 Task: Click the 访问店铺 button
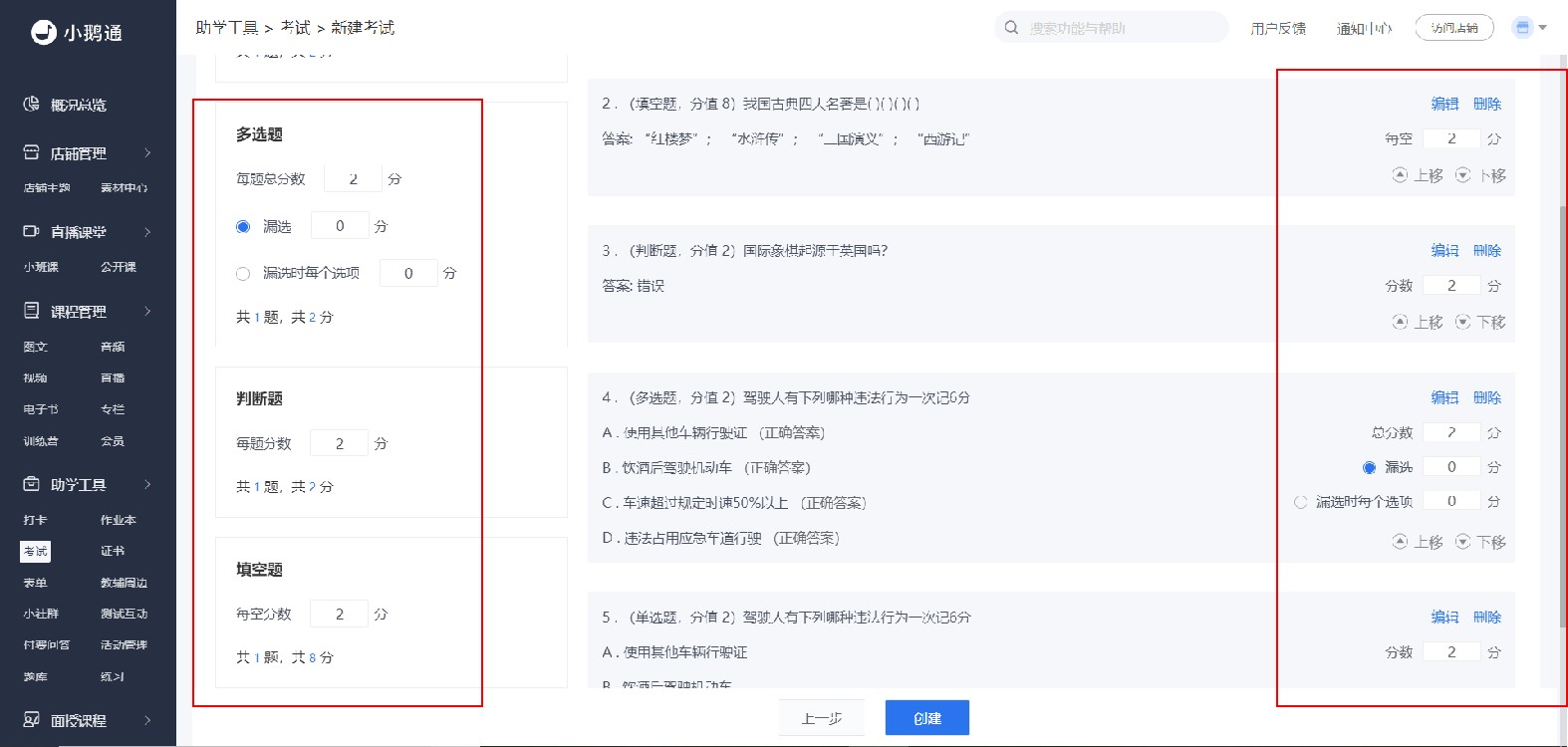point(1454,28)
